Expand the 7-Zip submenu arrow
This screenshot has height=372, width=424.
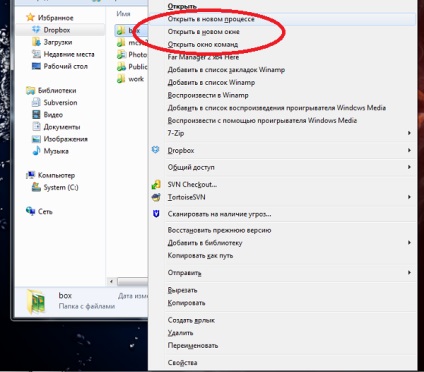coord(409,133)
